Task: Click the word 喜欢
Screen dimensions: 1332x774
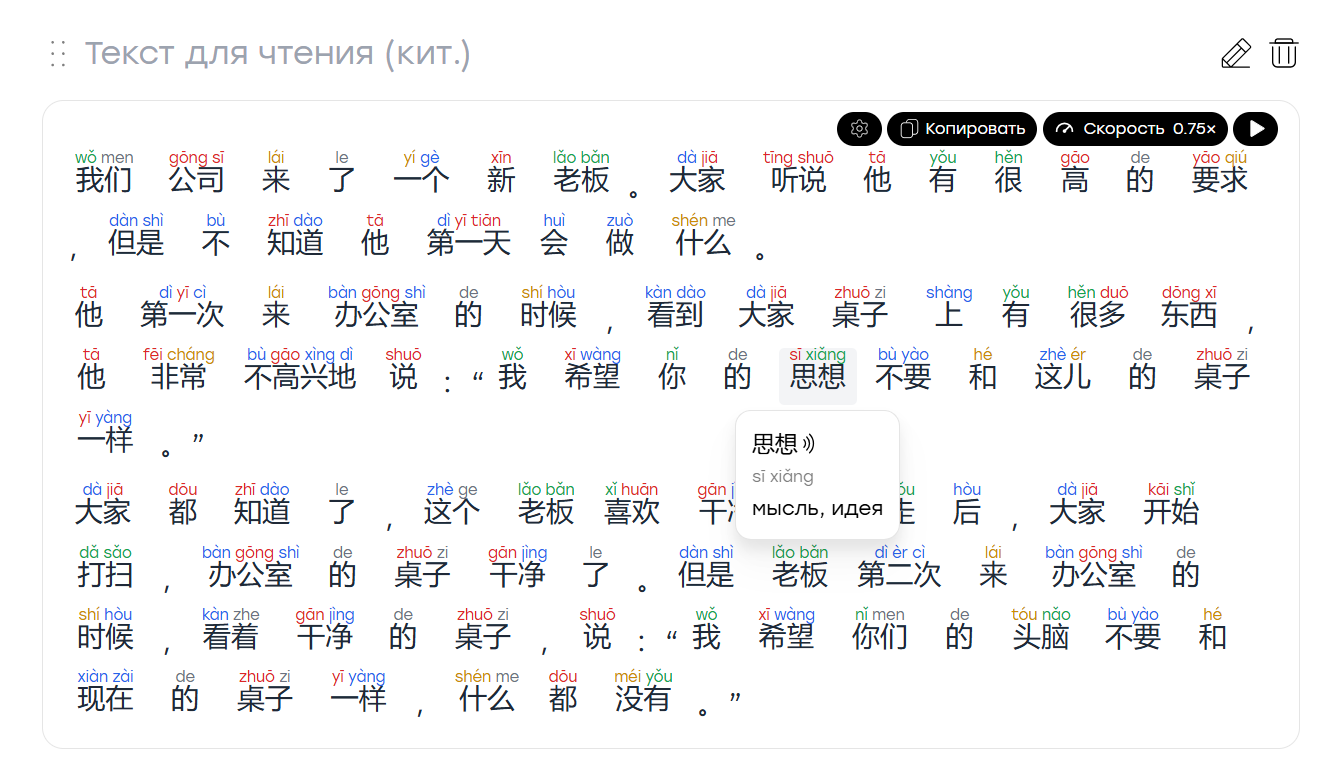Action: point(632,512)
